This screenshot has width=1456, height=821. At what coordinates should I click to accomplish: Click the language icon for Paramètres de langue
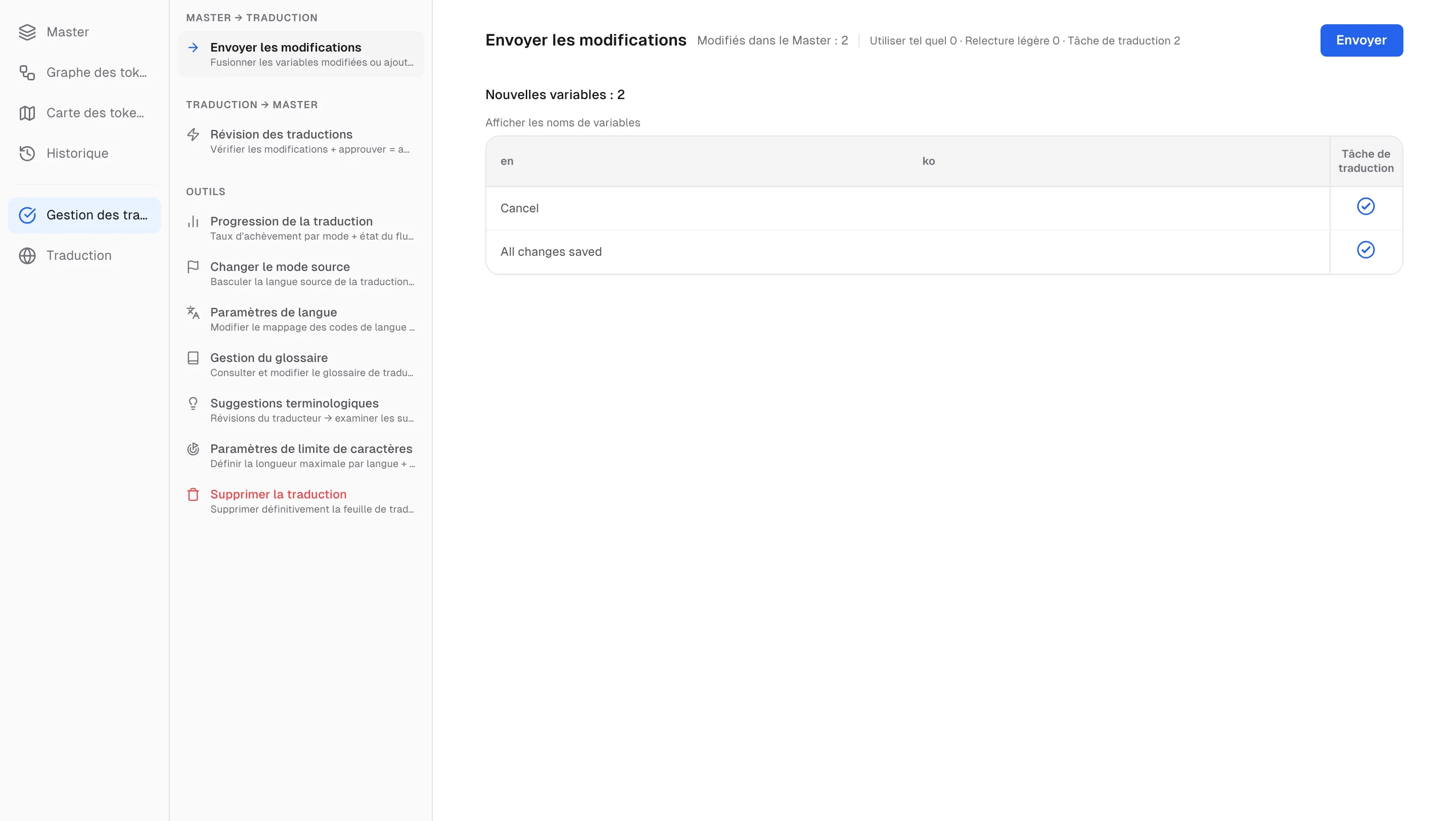click(193, 312)
